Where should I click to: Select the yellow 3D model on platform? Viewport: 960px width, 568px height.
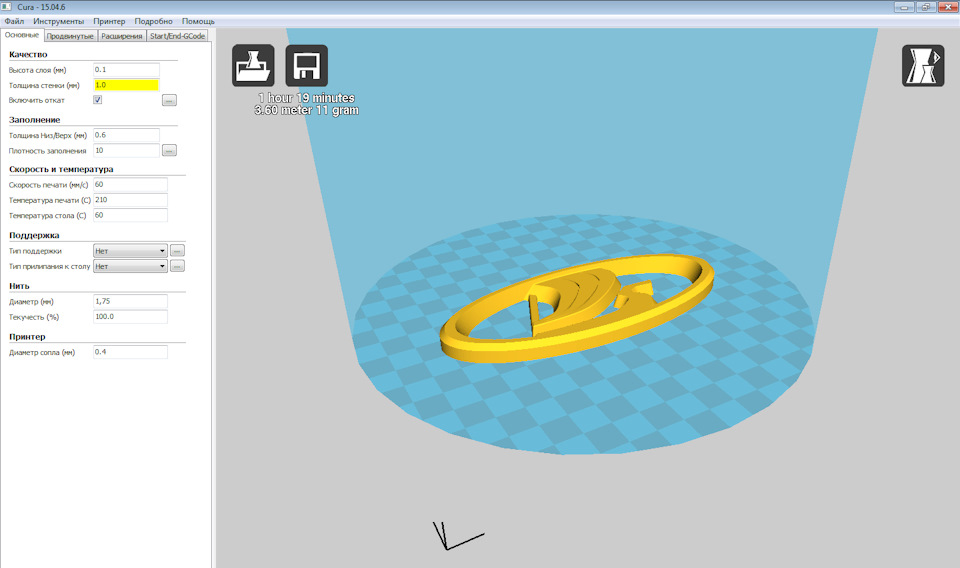(576, 309)
